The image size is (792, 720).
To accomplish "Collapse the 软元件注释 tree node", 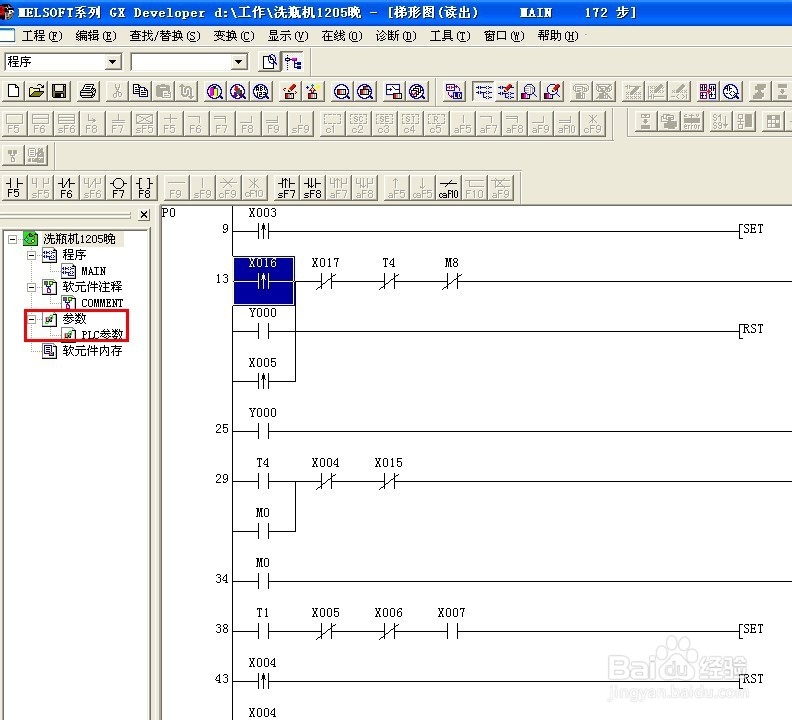I will (x=31, y=287).
